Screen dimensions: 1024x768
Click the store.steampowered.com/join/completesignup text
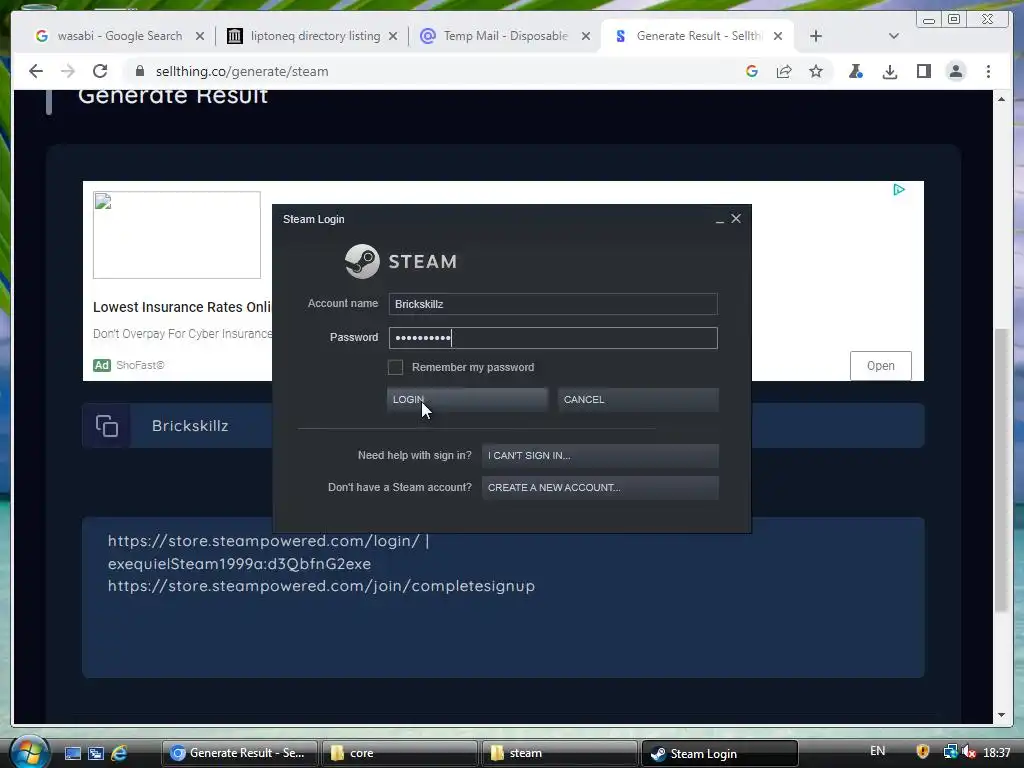(x=321, y=586)
